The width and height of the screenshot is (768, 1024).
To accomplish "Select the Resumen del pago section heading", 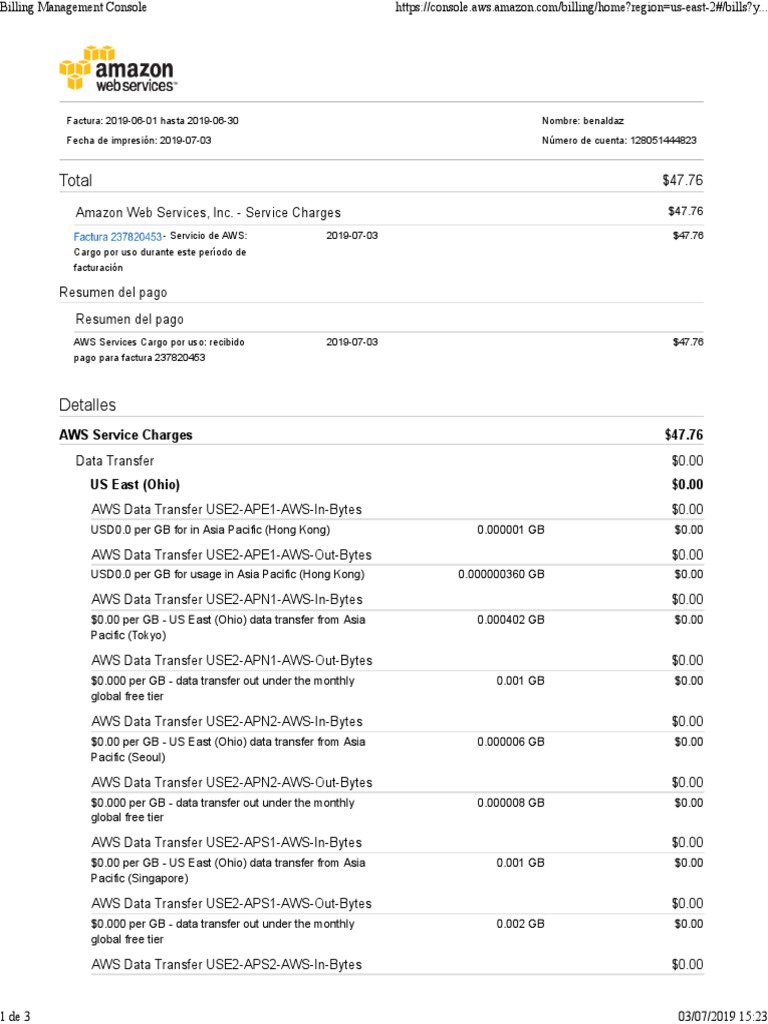I will 113,292.
